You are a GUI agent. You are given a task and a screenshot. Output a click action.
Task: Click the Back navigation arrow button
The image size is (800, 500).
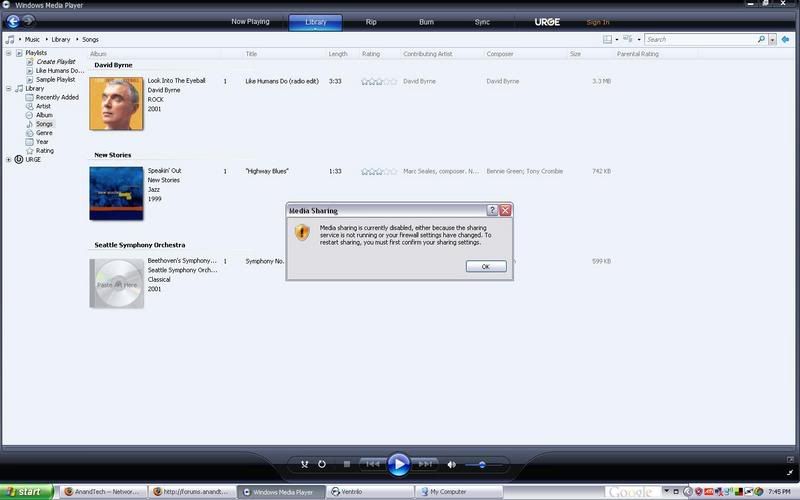point(13,21)
